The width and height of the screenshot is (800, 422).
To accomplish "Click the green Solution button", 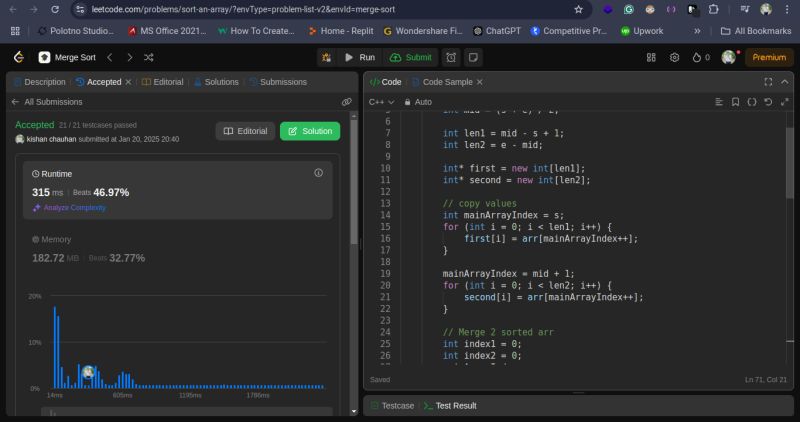I will point(310,131).
